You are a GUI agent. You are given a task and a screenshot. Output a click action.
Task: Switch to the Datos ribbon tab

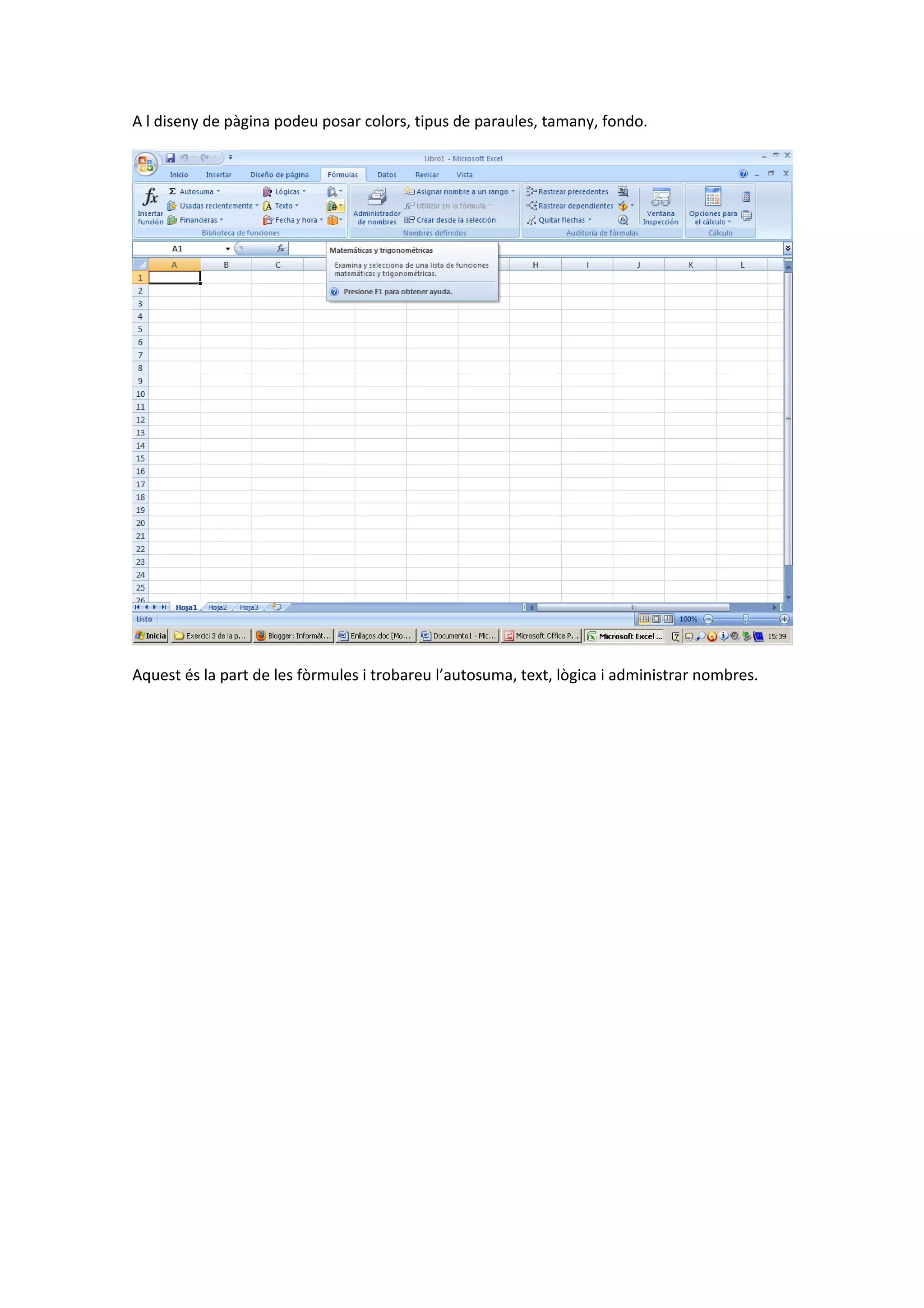387,175
